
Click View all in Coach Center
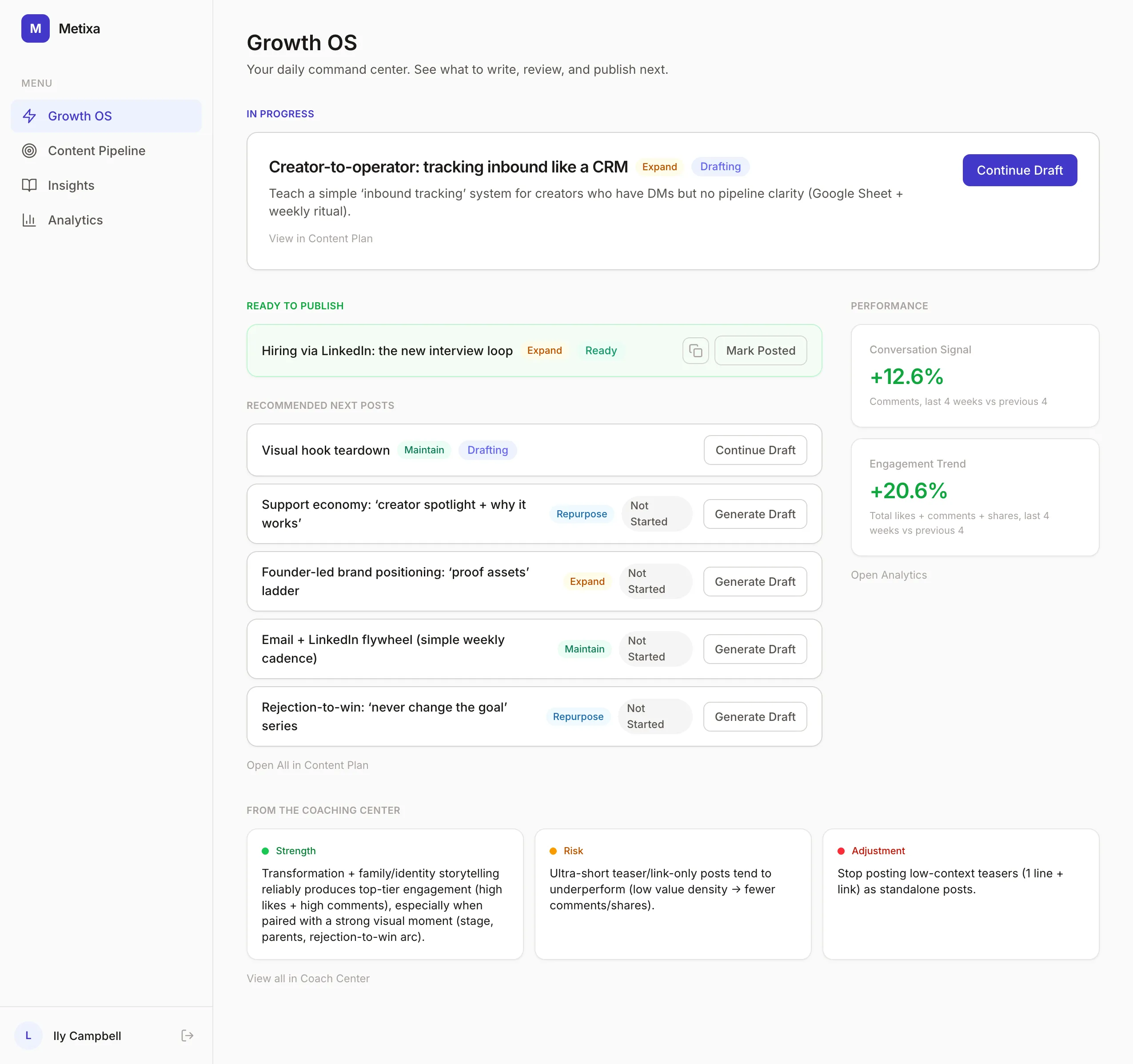click(308, 978)
